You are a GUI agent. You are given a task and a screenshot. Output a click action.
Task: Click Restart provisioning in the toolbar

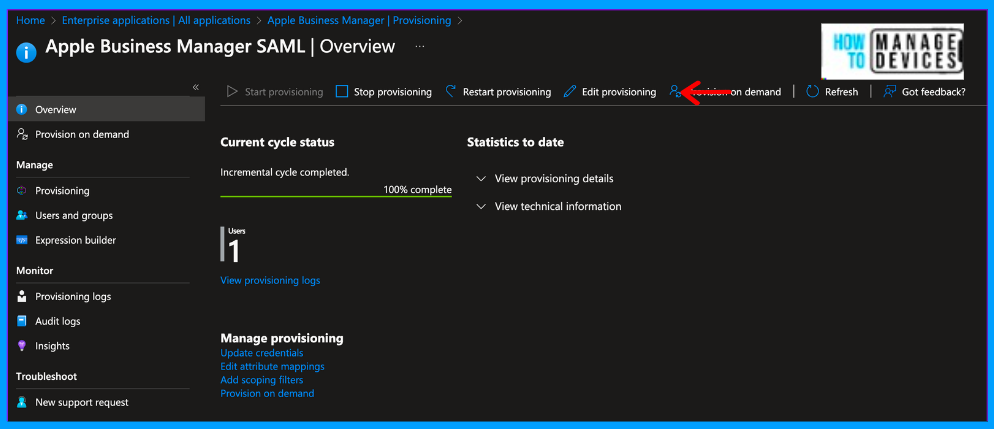coord(498,92)
